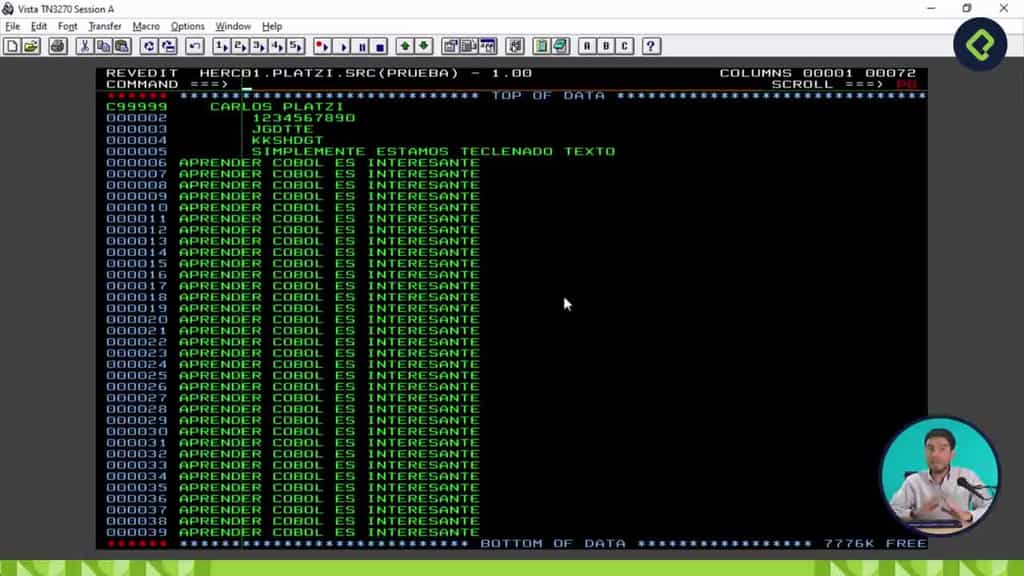This screenshot has width=1024, height=576.
Task: Click the SCROLL ===> value field
Action: point(906,84)
